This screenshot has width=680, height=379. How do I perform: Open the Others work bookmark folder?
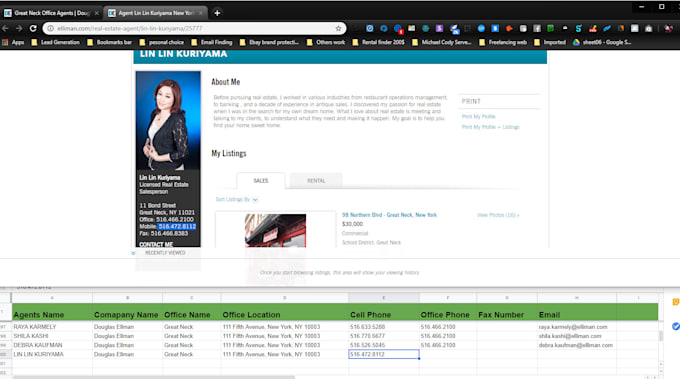[325, 42]
